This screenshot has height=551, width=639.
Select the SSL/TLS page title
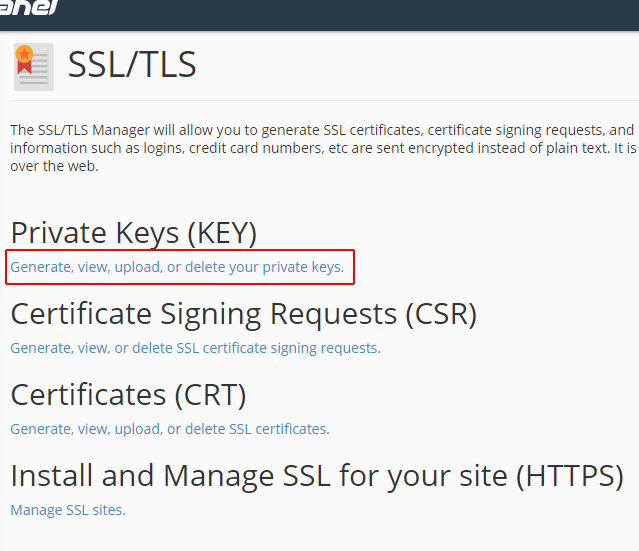pyautogui.click(x=132, y=64)
